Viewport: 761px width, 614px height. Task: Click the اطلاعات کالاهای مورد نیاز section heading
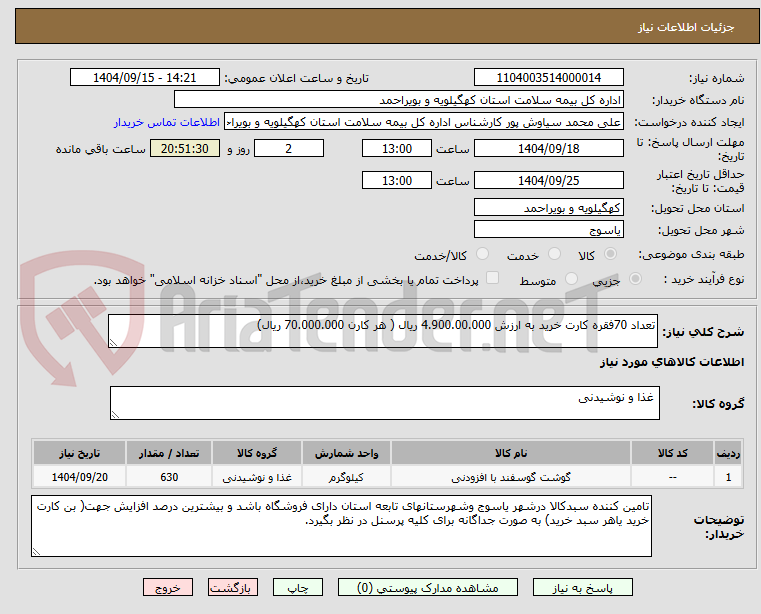point(672,362)
